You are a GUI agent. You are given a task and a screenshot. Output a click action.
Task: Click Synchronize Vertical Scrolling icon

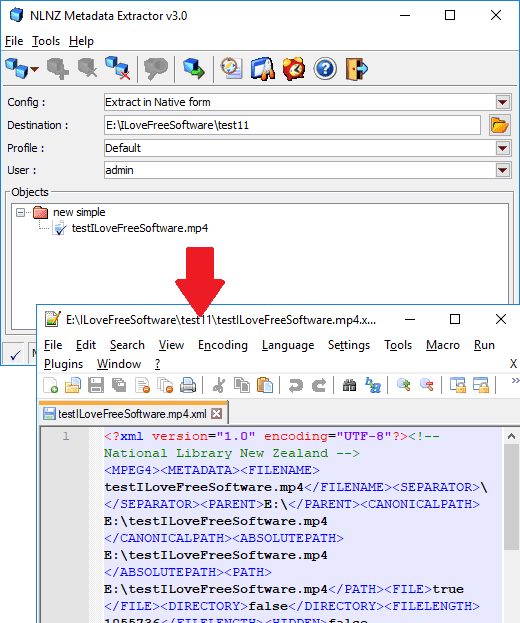pyautogui.click(x=458, y=385)
